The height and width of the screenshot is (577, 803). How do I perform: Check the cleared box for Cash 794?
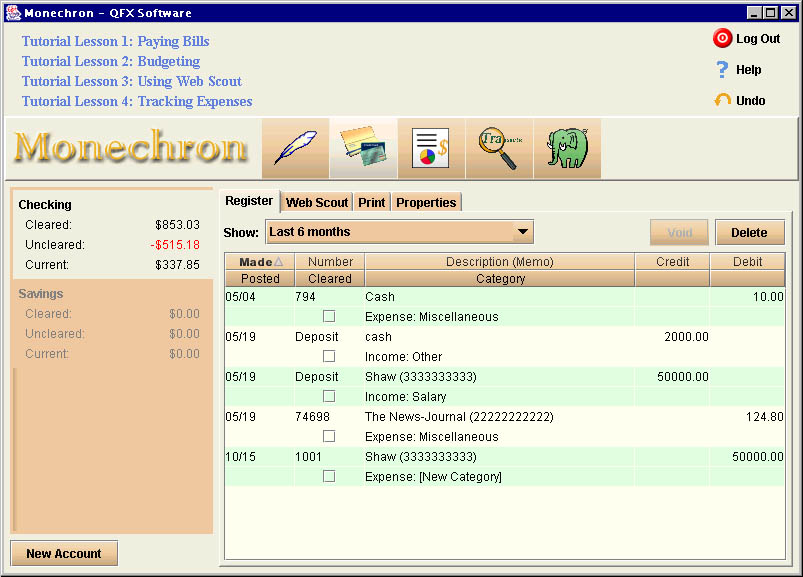329,317
